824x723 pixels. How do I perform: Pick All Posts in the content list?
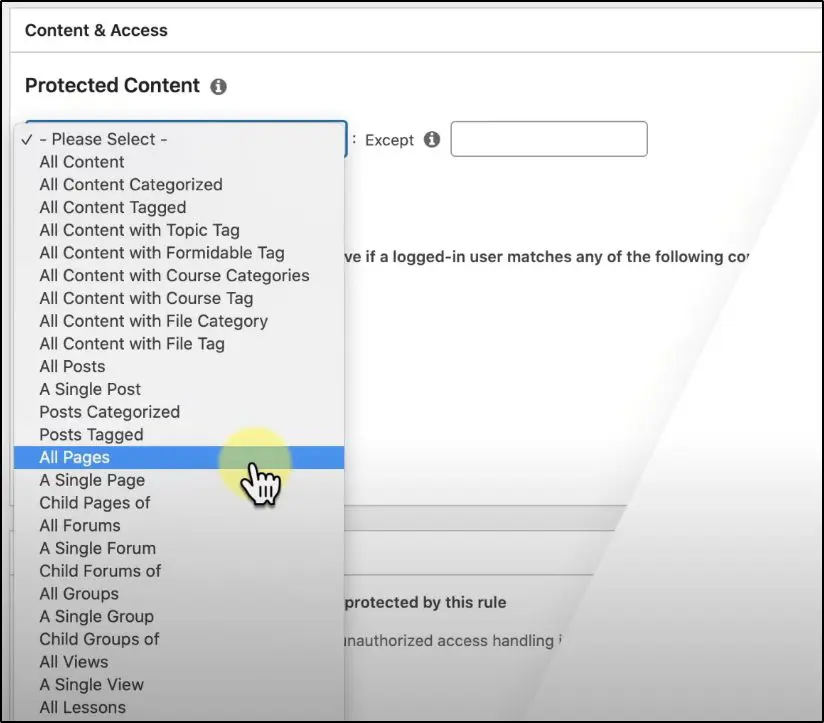[71, 366]
